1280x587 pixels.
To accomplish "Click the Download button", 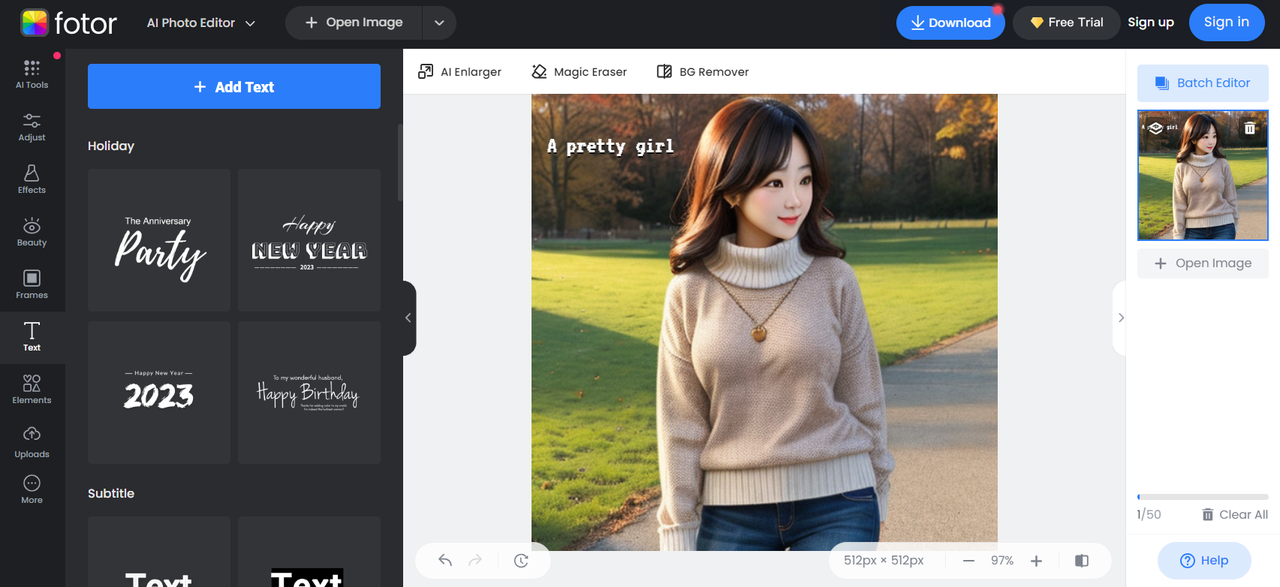I will click(x=950, y=22).
